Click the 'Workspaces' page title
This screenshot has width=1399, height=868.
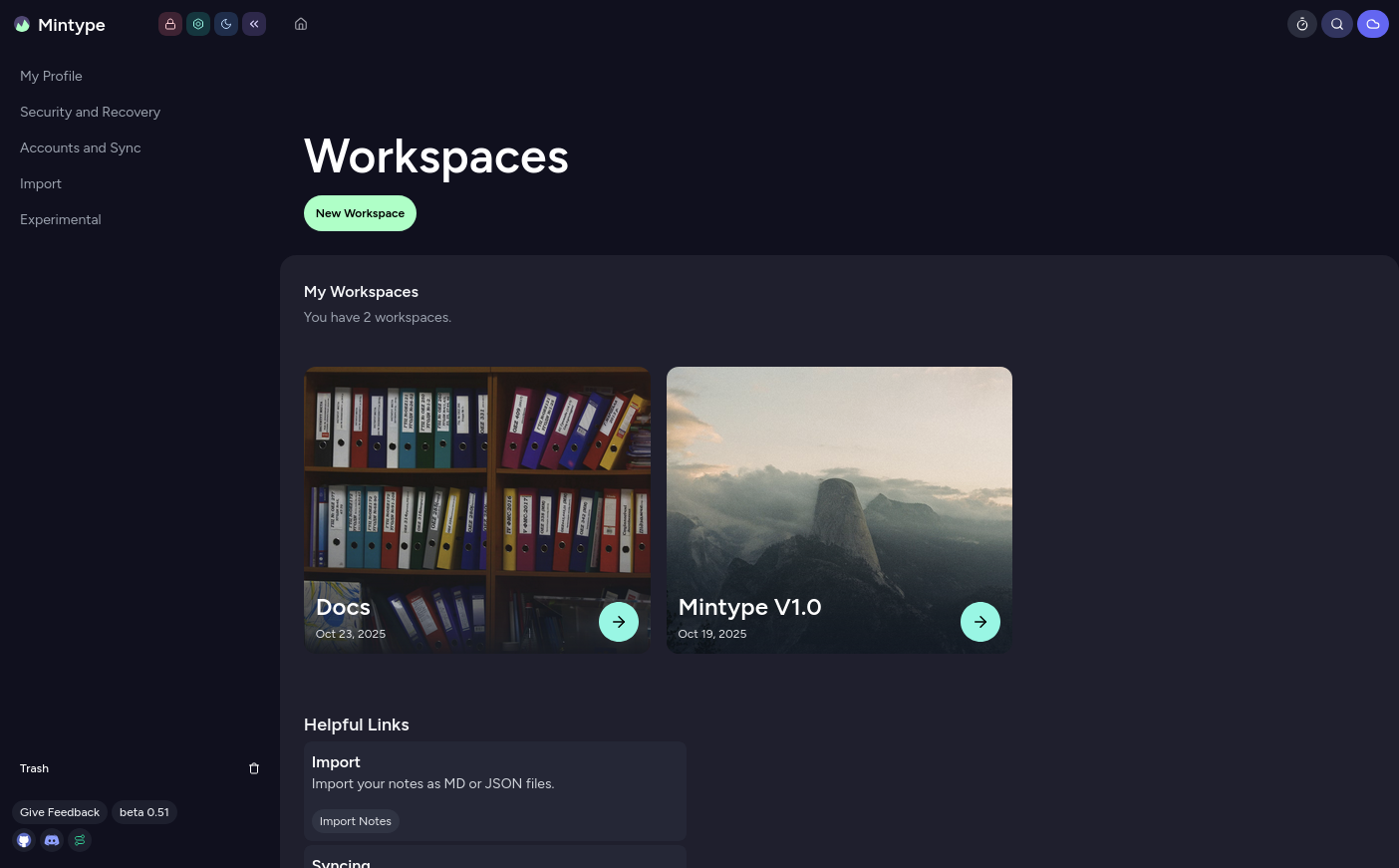(x=436, y=156)
